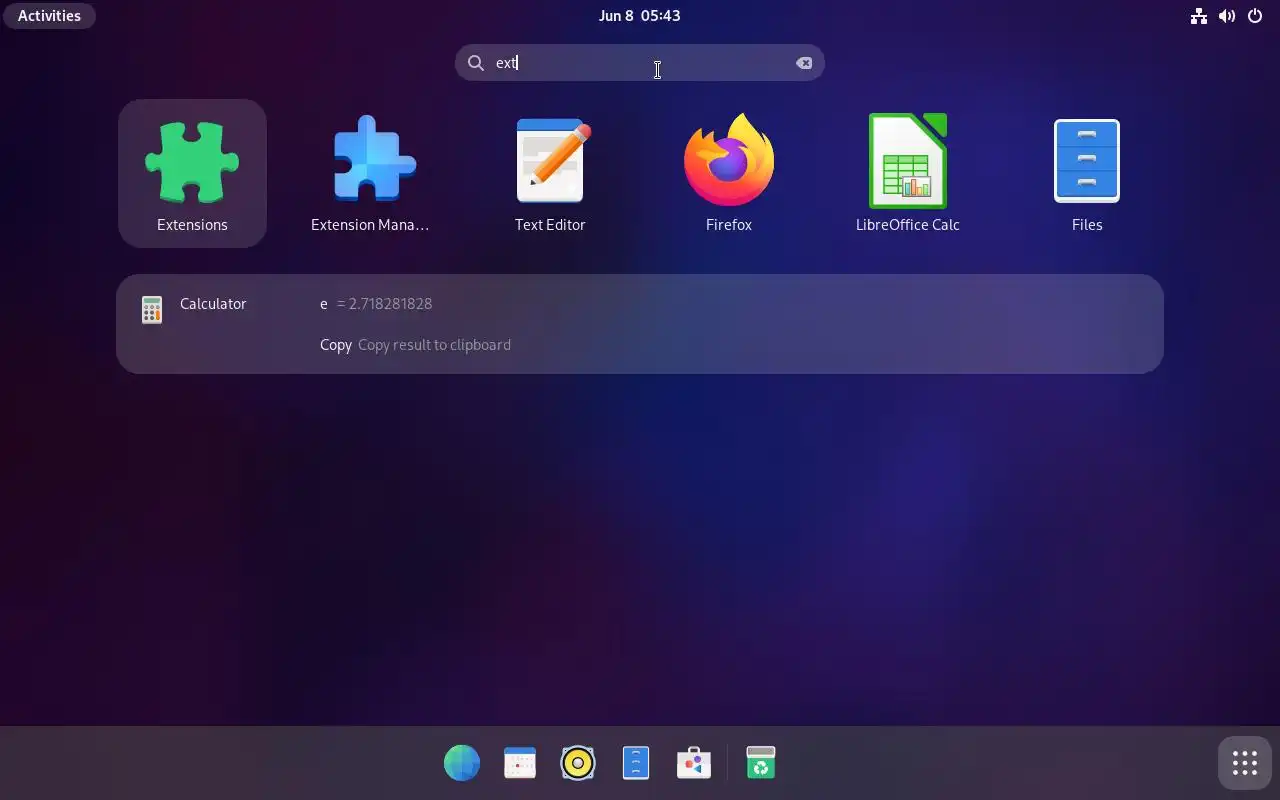The height and width of the screenshot is (800, 1280).
Task: Click the volume icon in top bar
Action: (x=1227, y=16)
